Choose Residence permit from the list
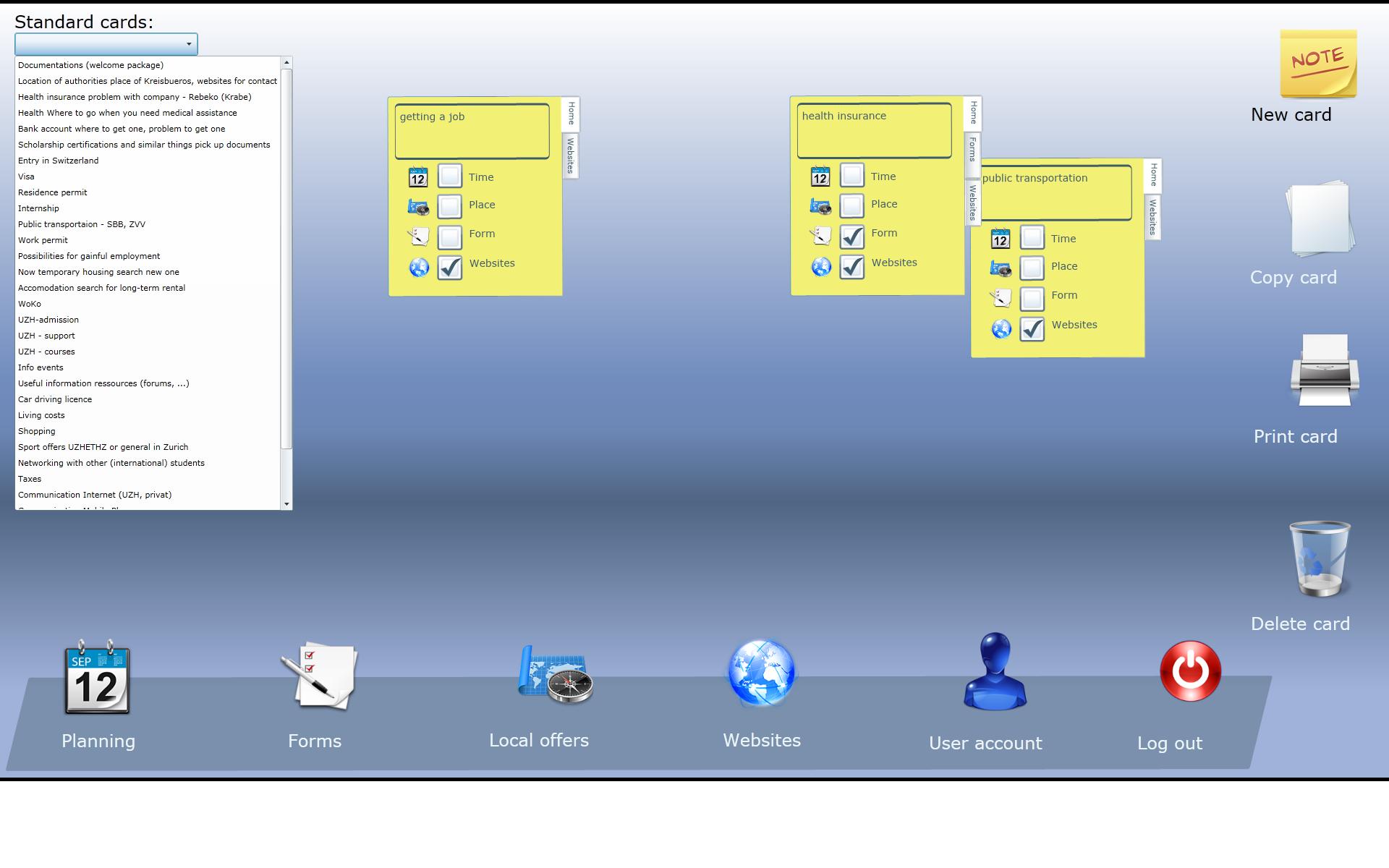The width and height of the screenshot is (1389, 868). point(148,192)
